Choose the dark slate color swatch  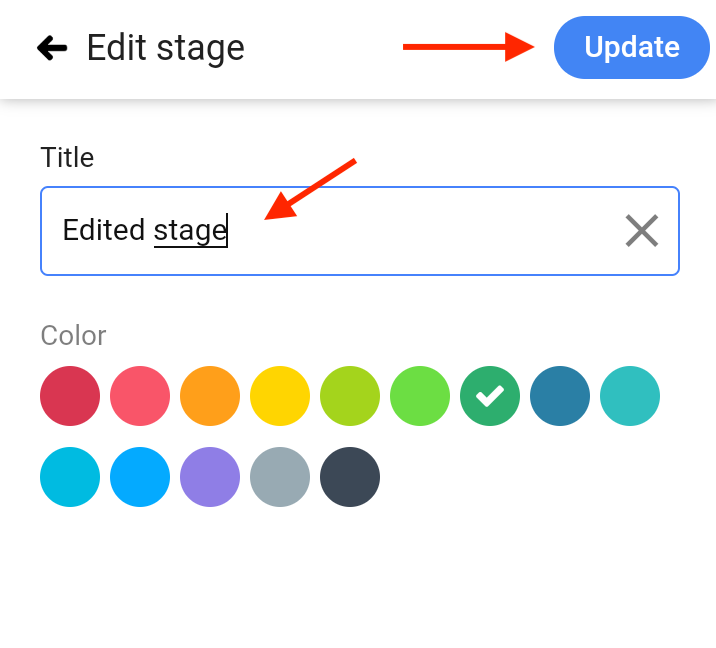click(350, 477)
